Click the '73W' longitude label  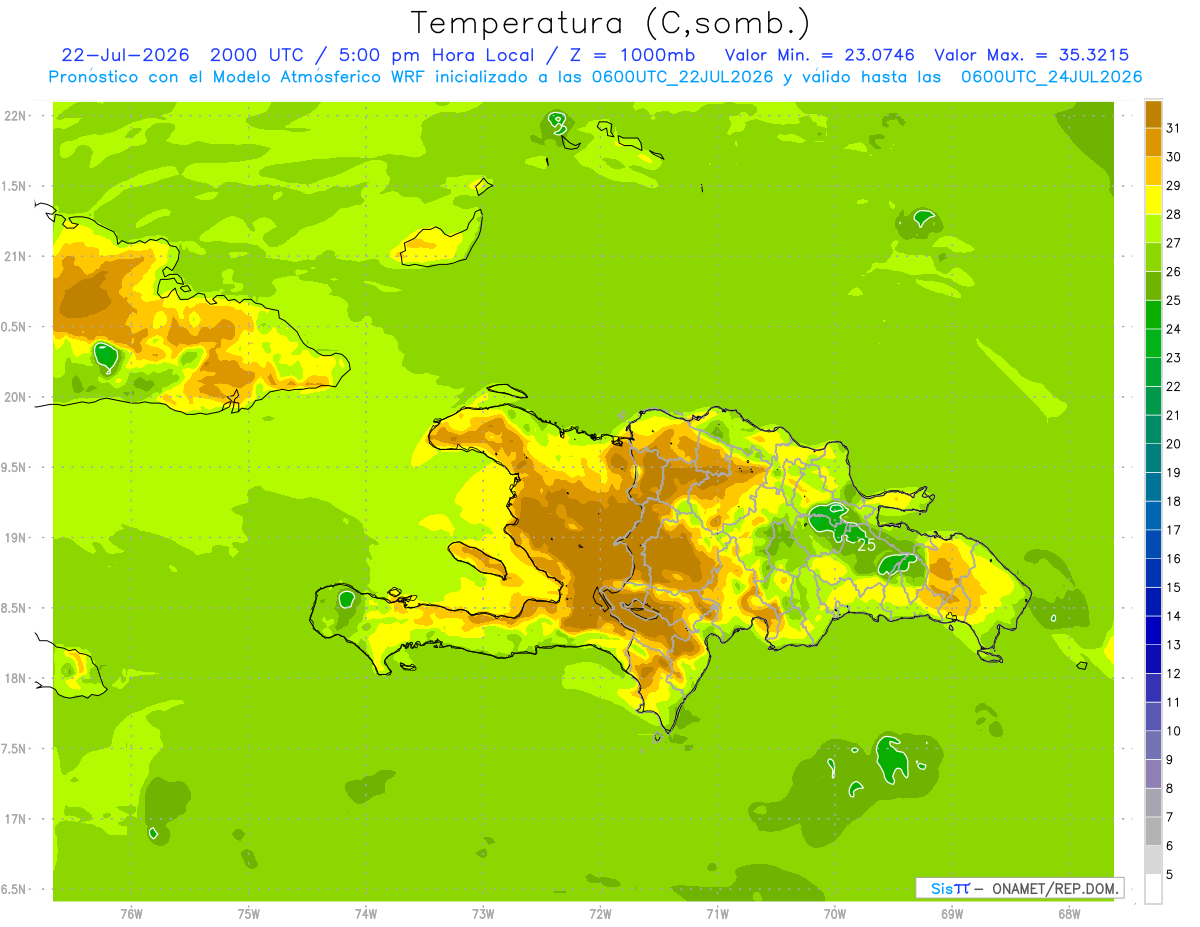[483, 914]
